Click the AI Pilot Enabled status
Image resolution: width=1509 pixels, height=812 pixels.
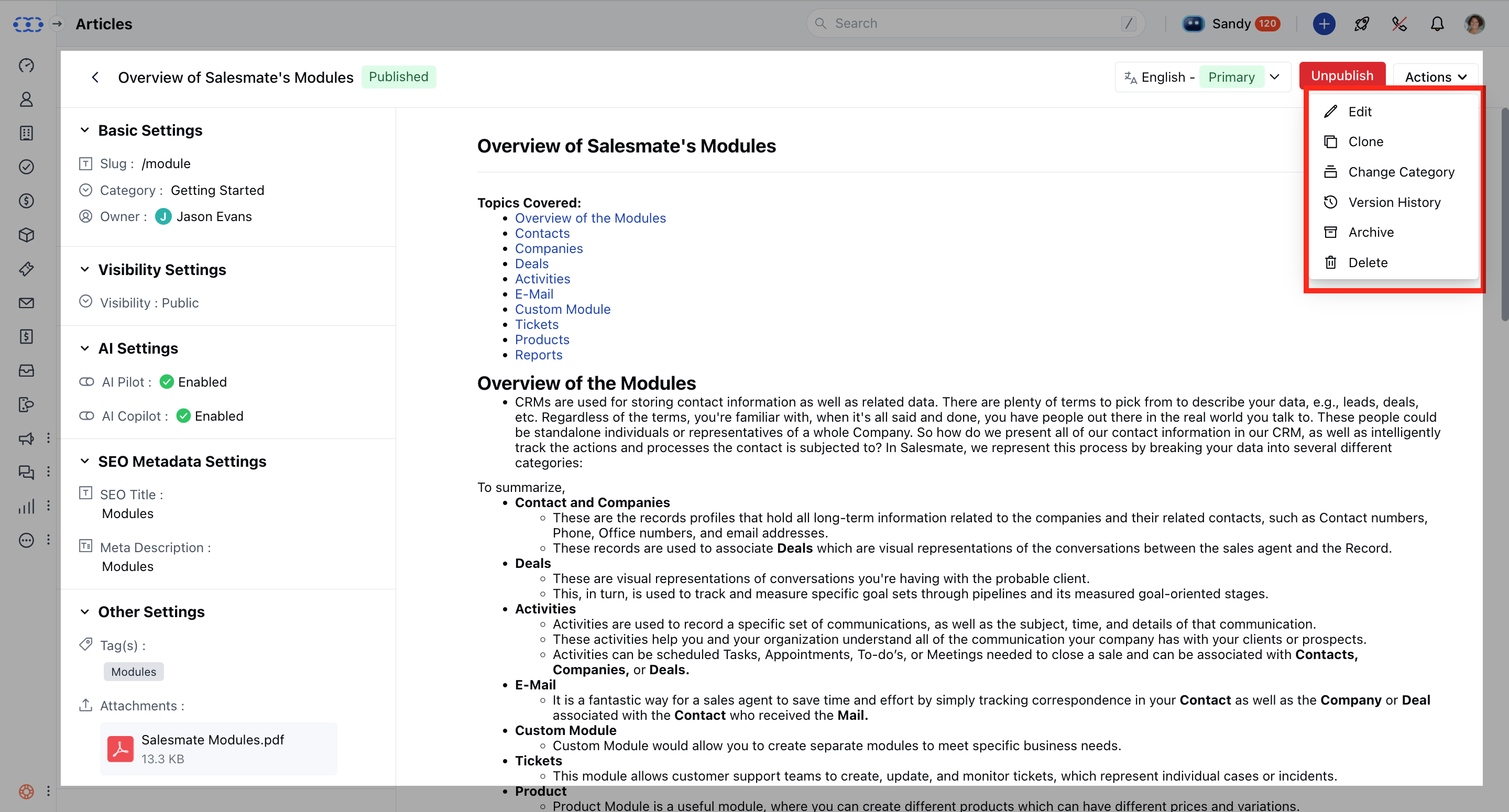point(193,382)
